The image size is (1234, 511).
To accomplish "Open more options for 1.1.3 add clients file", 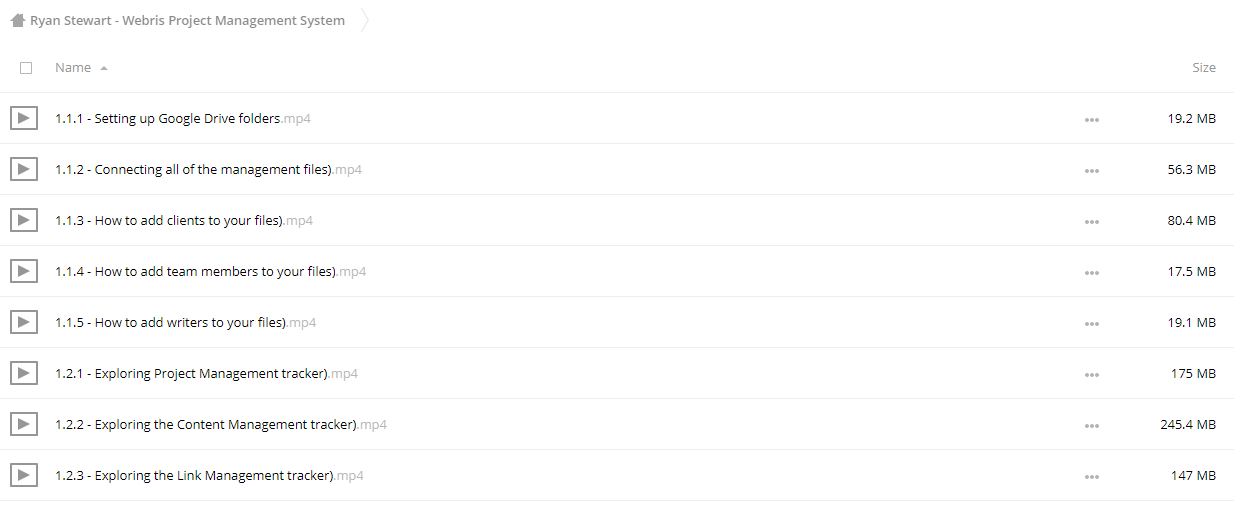I will (x=1091, y=221).
